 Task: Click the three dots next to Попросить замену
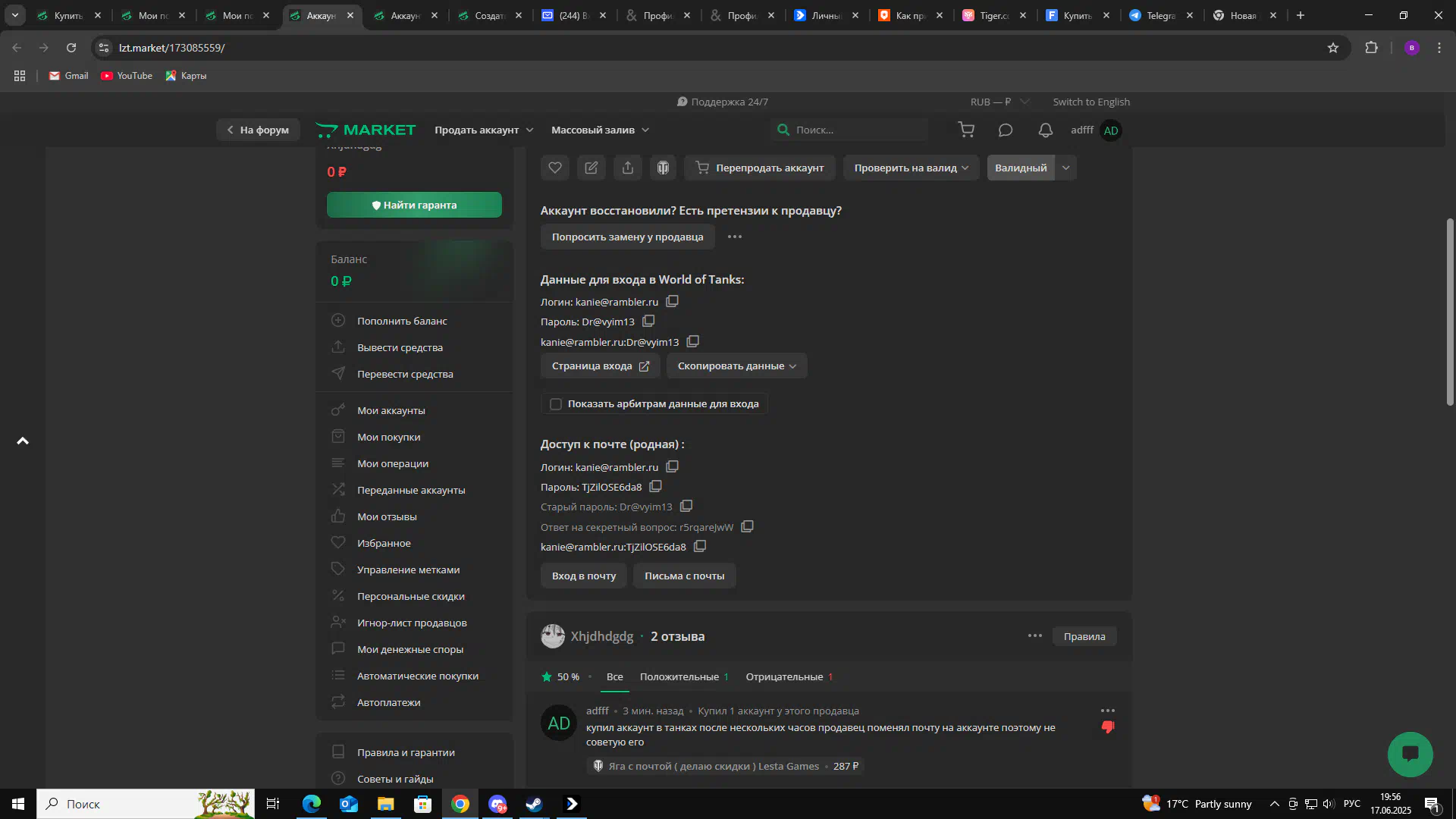(735, 237)
